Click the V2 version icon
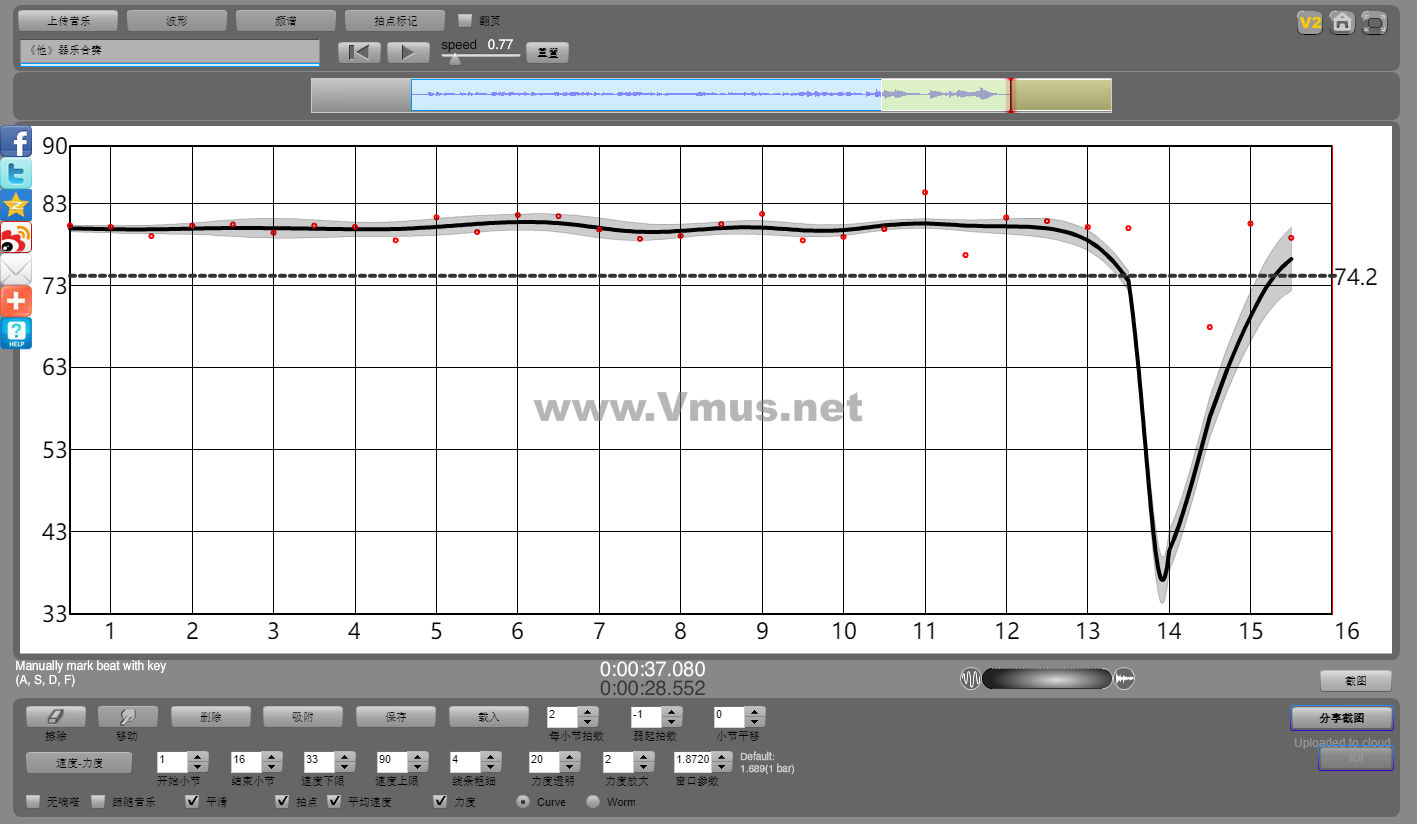 1309,22
